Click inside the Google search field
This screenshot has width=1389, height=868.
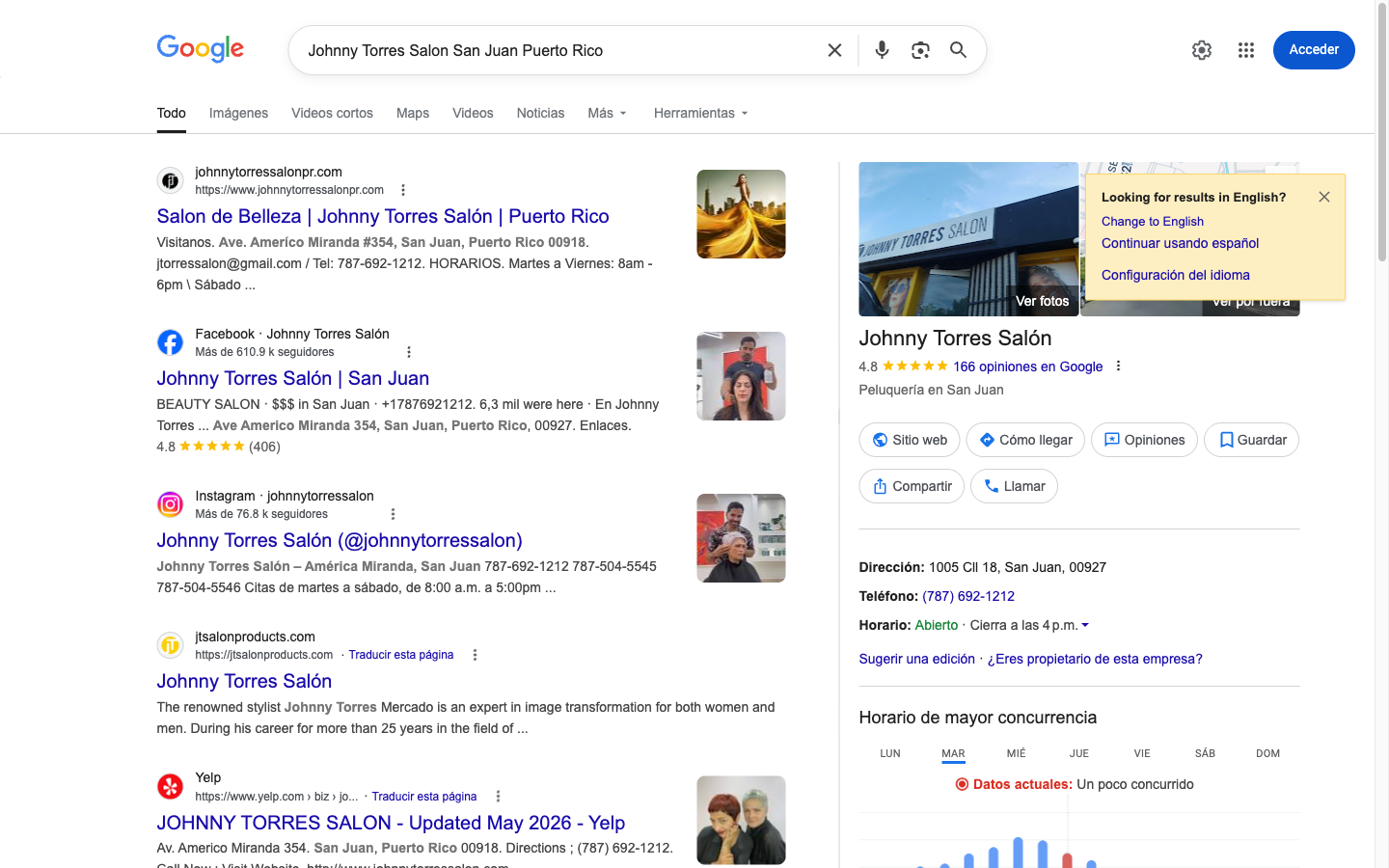[x=559, y=50]
